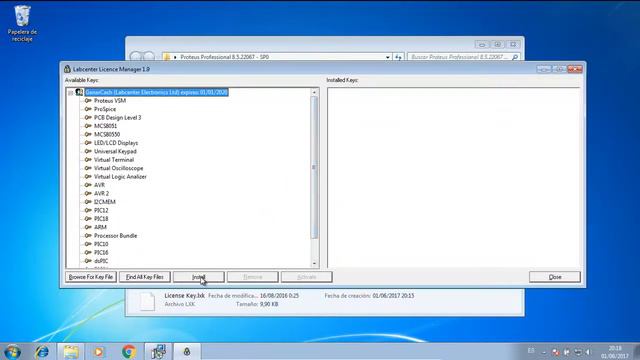
Task: Click key icon beside PCB Design Level 3
Action: point(88,118)
